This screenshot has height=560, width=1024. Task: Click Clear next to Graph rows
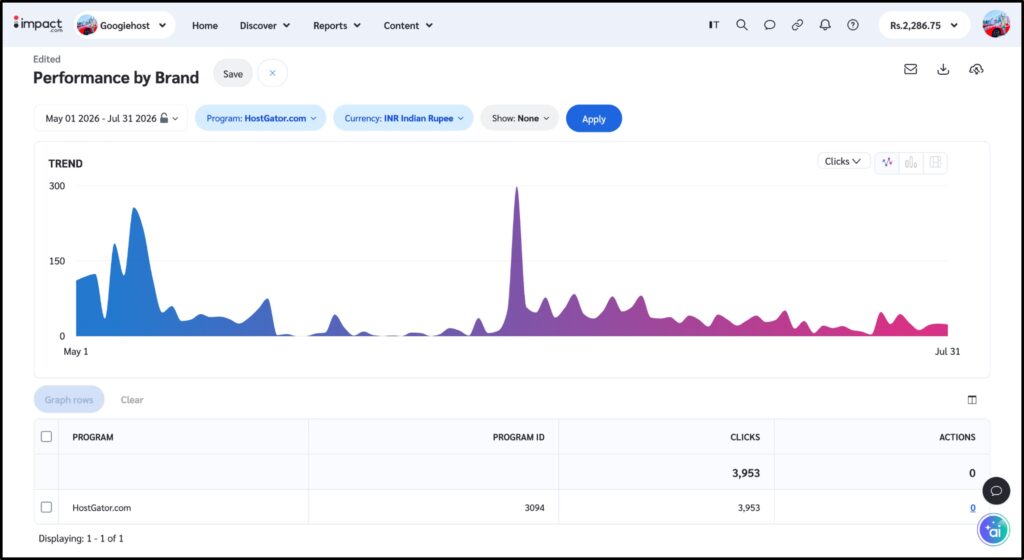pos(132,399)
